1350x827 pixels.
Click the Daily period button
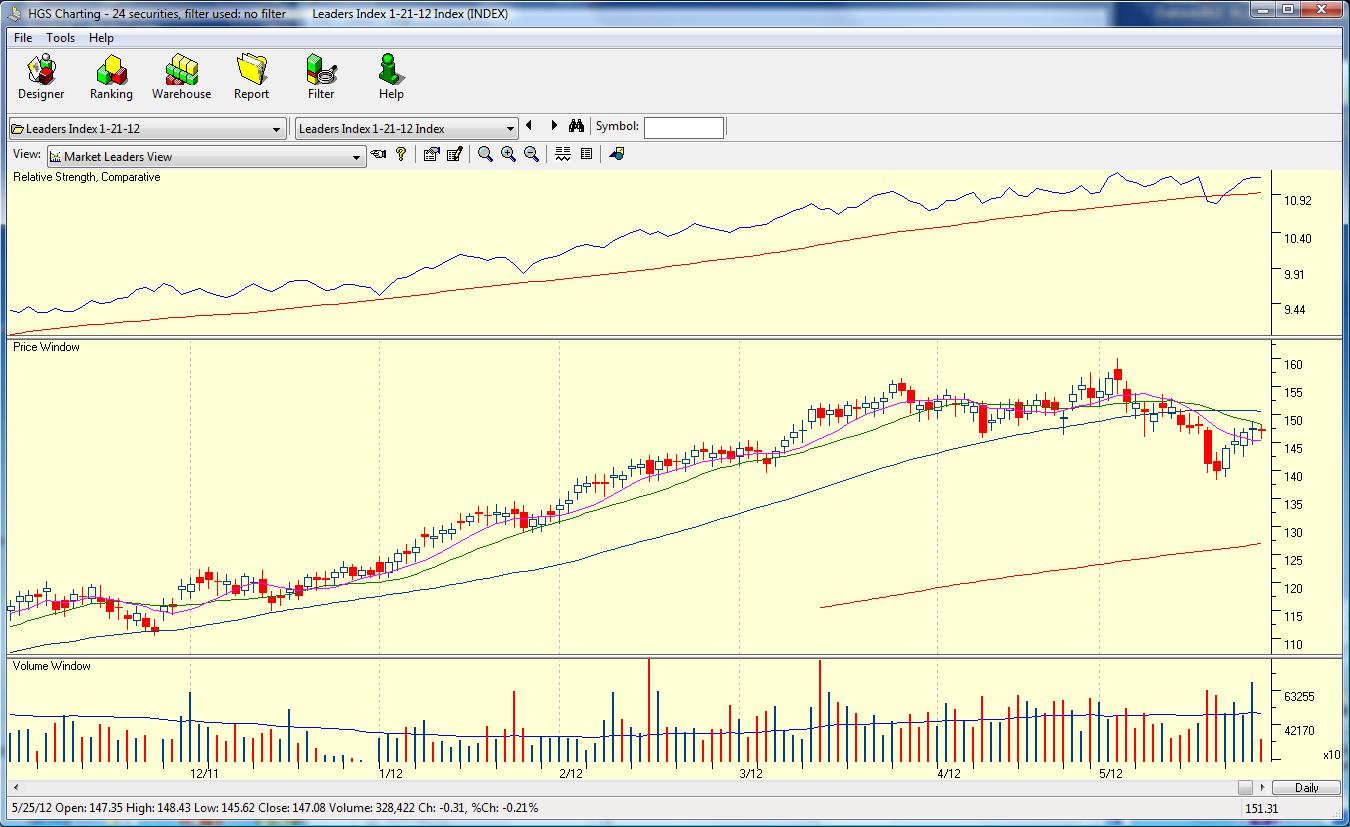coord(1306,787)
